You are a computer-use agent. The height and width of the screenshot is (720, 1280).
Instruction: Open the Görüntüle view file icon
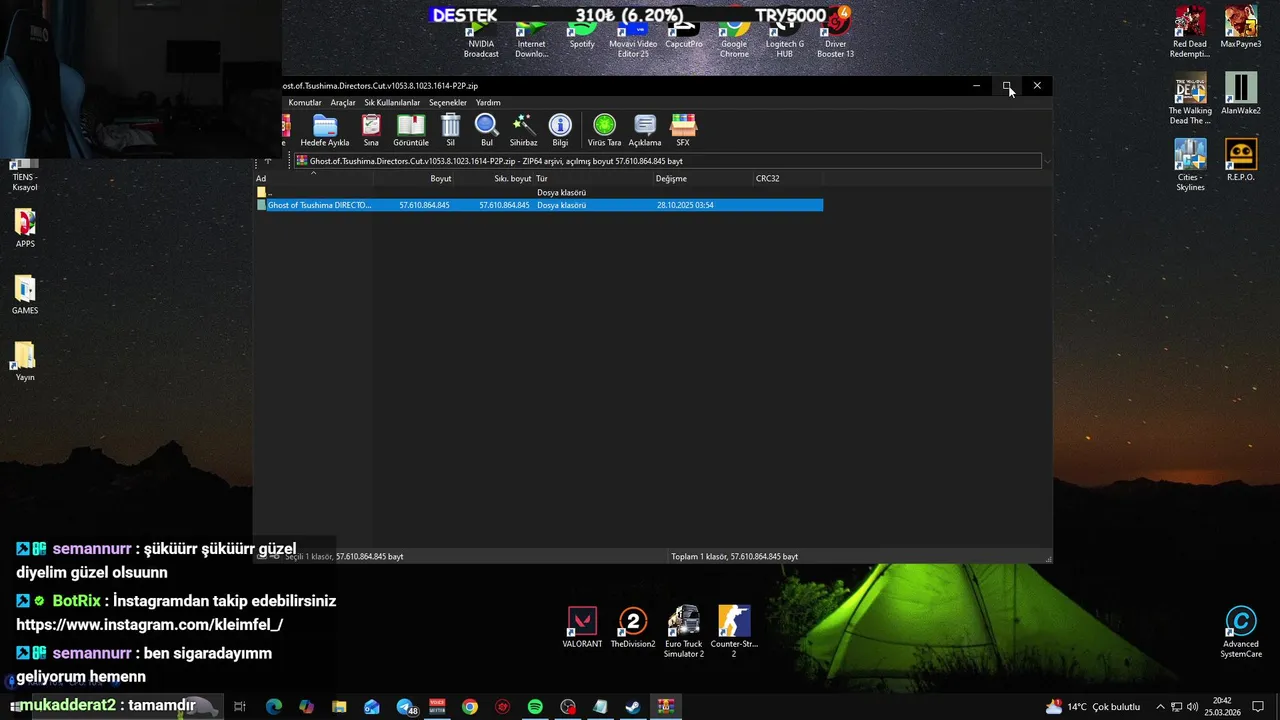tap(410, 130)
